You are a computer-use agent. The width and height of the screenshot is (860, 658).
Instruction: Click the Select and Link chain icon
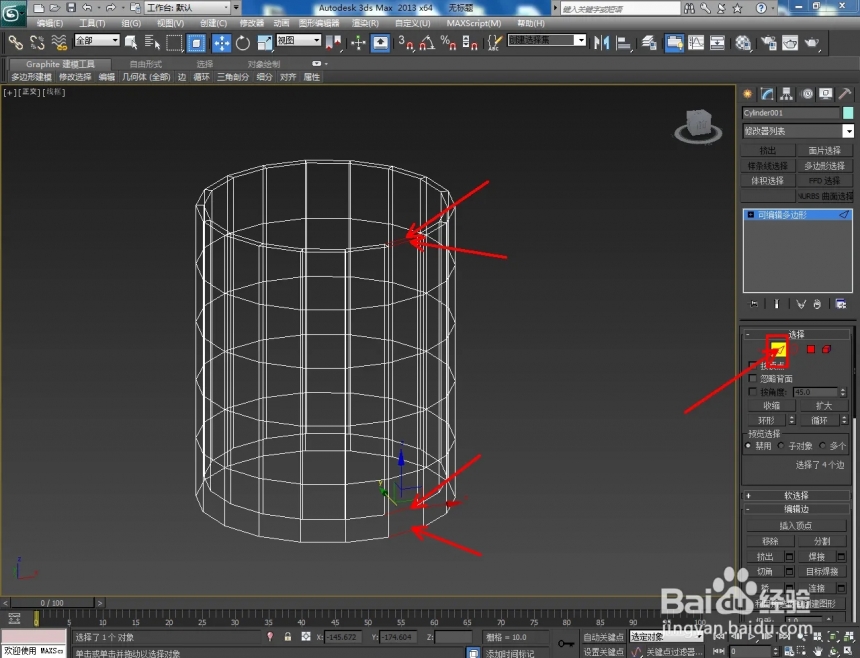click(15, 42)
